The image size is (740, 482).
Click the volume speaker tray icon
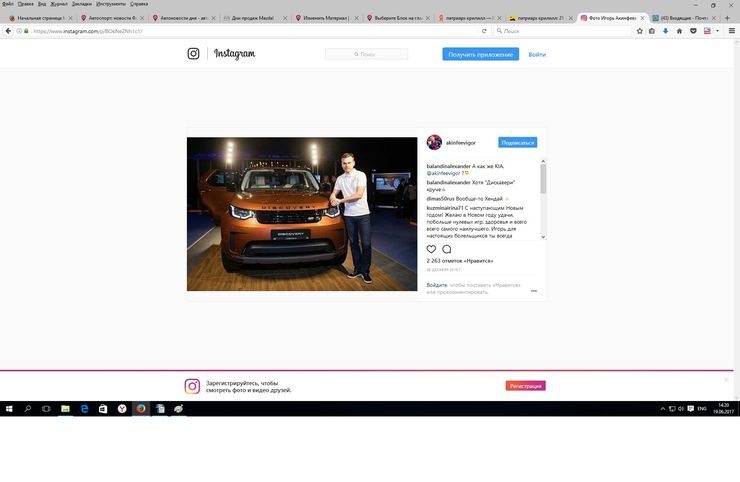[681, 409]
